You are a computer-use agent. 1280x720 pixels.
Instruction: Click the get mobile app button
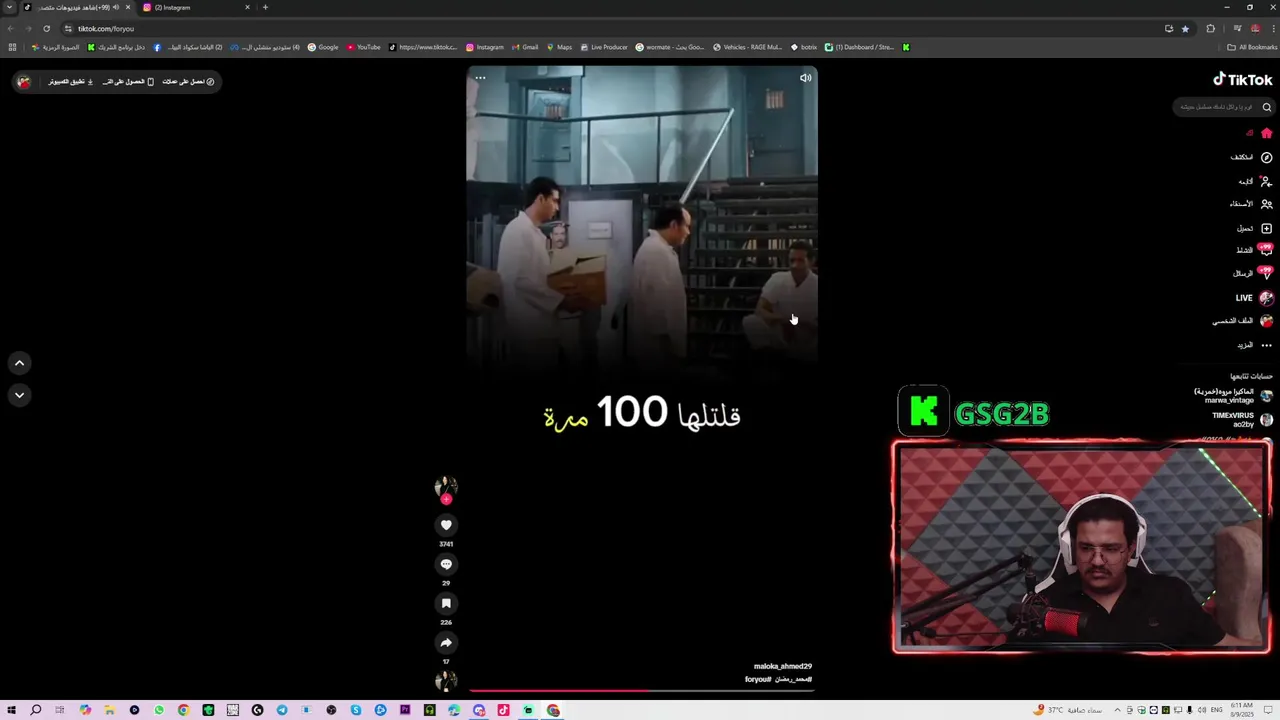coord(128,82)
